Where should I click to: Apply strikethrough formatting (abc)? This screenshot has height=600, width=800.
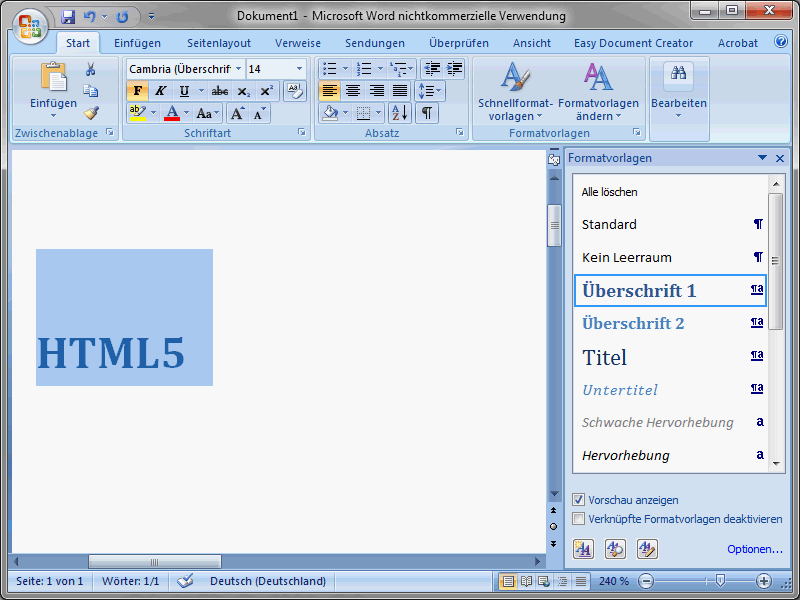click(x=220, y=91)
